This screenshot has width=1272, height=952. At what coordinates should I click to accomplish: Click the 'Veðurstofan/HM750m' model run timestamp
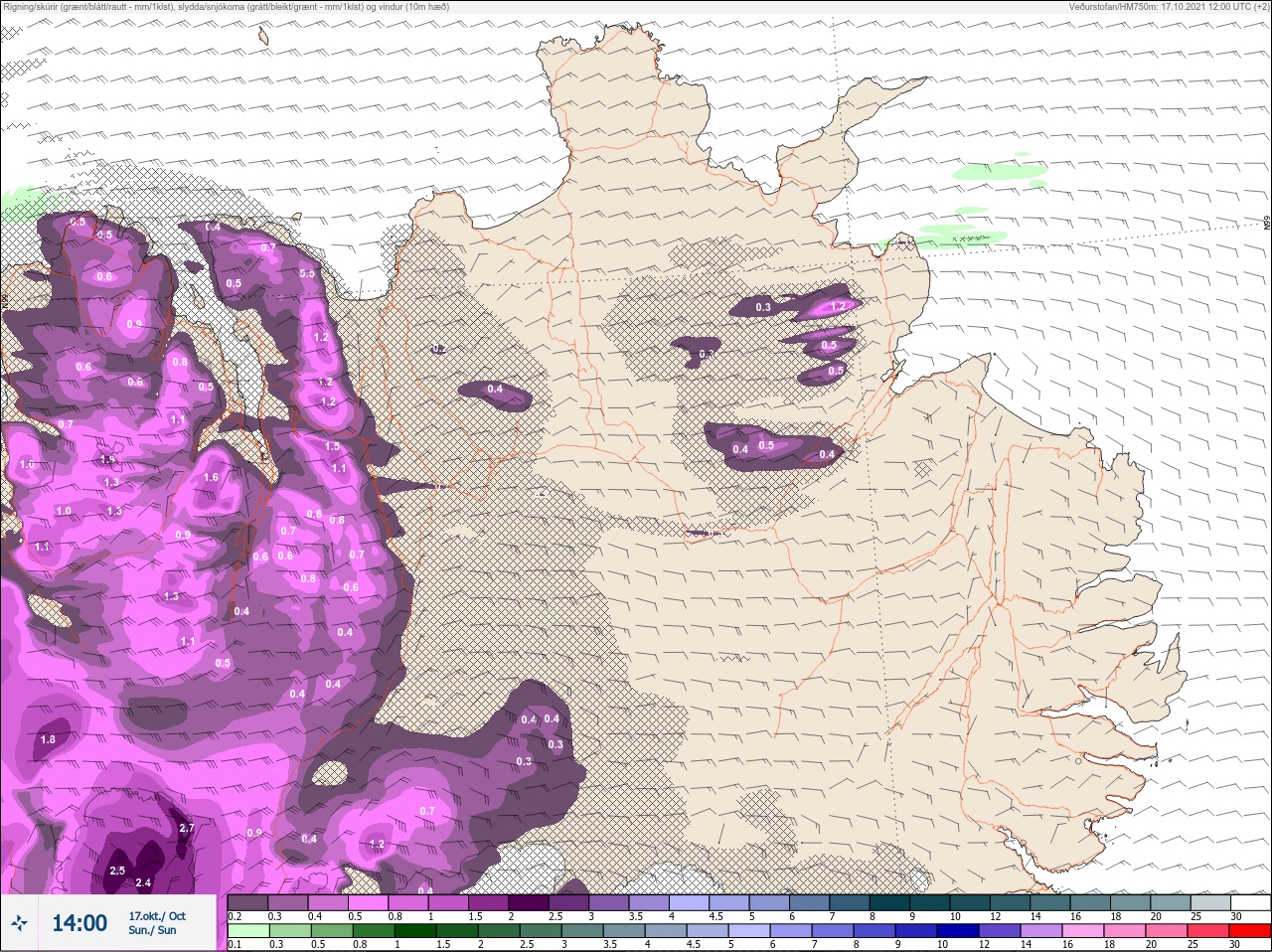[1168, 7]
